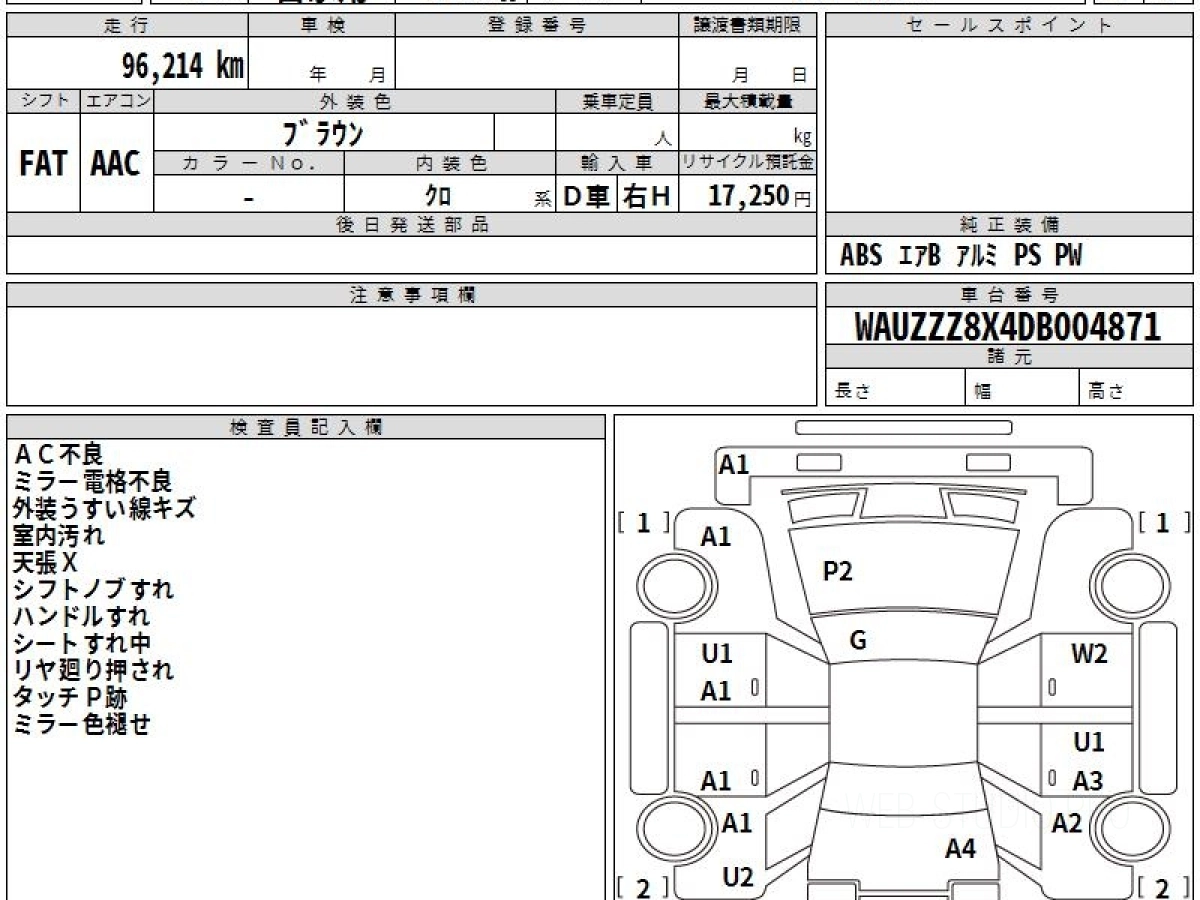
Task: Click the シートすれ中 note
Action: pos(82,644)
